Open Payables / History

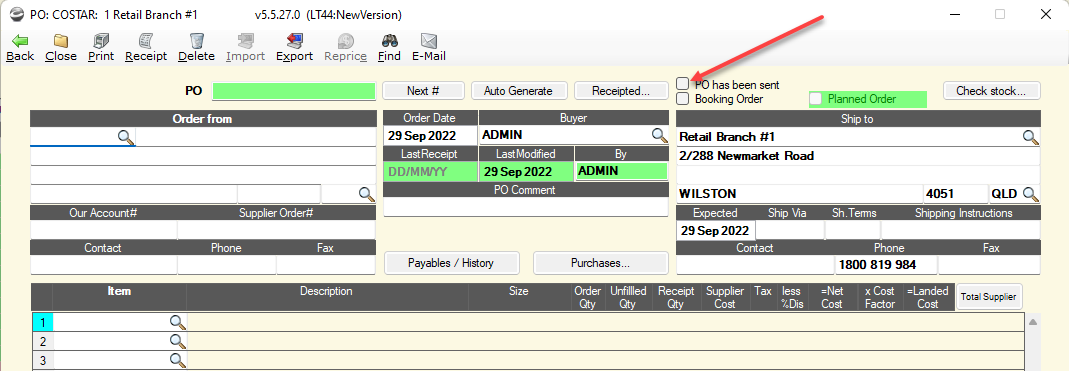coord(451,263)
